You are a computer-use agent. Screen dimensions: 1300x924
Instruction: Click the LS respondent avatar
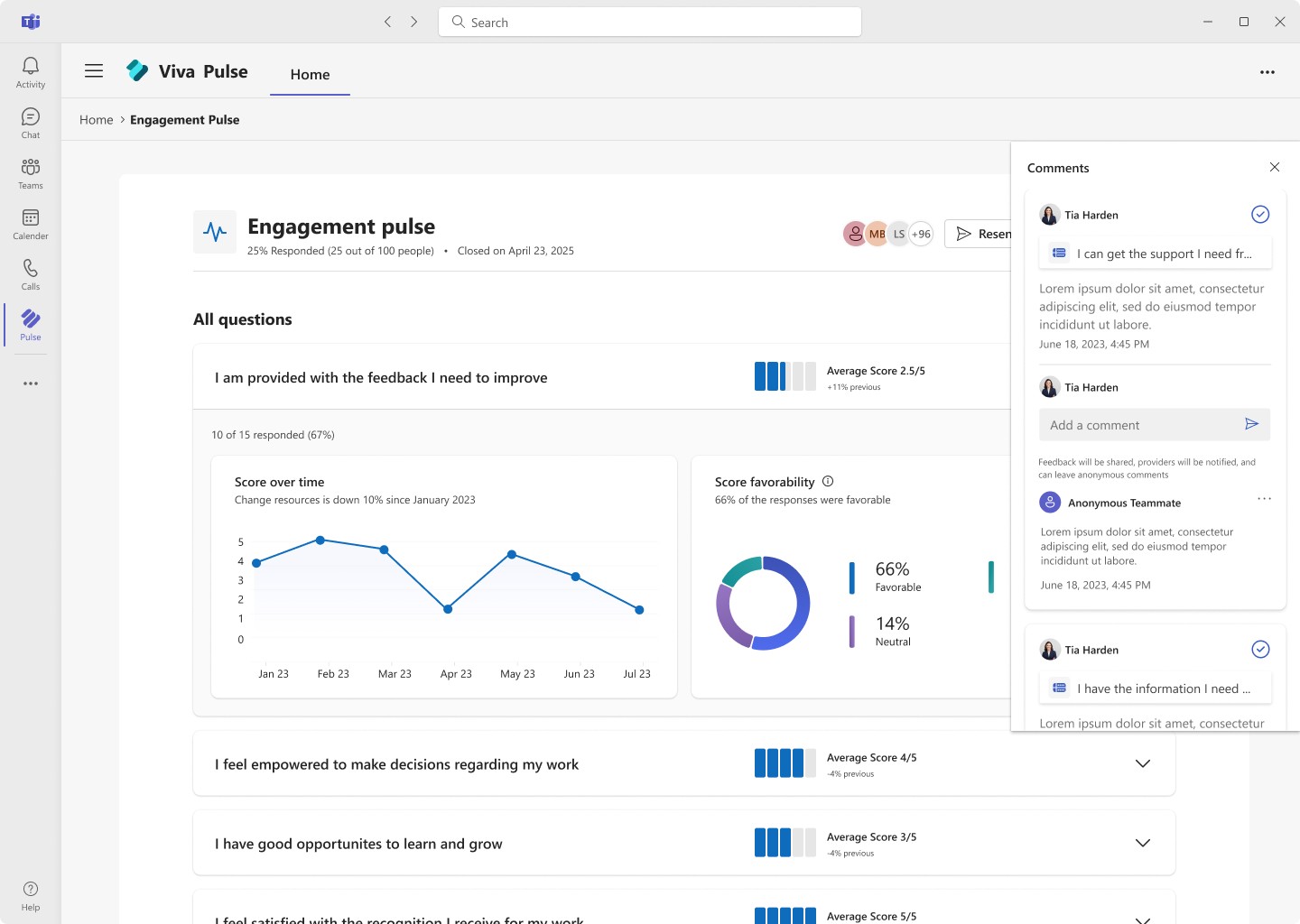point(898,234)
